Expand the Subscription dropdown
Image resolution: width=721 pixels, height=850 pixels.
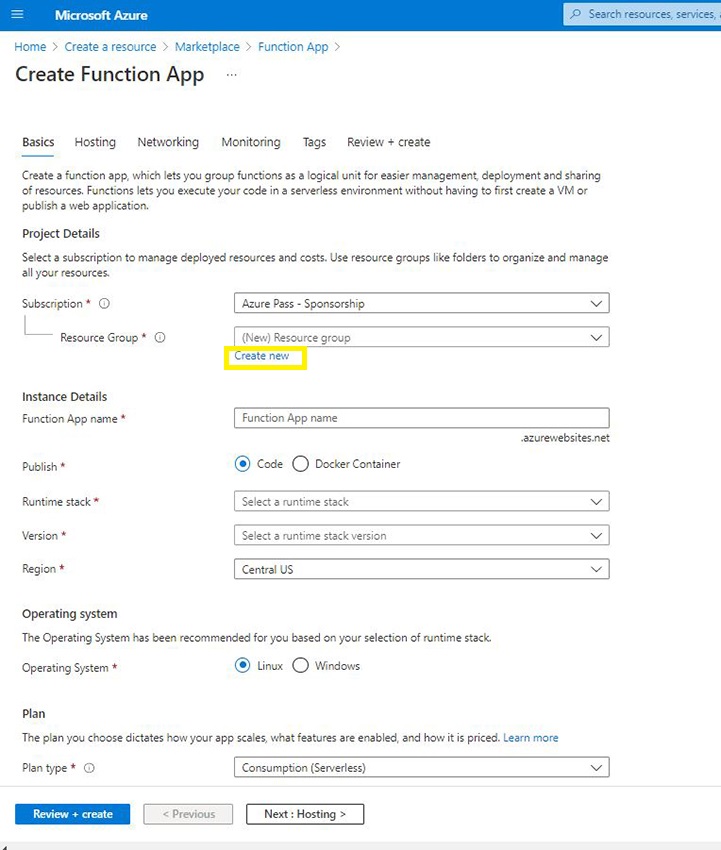click(x=421, y=303)
